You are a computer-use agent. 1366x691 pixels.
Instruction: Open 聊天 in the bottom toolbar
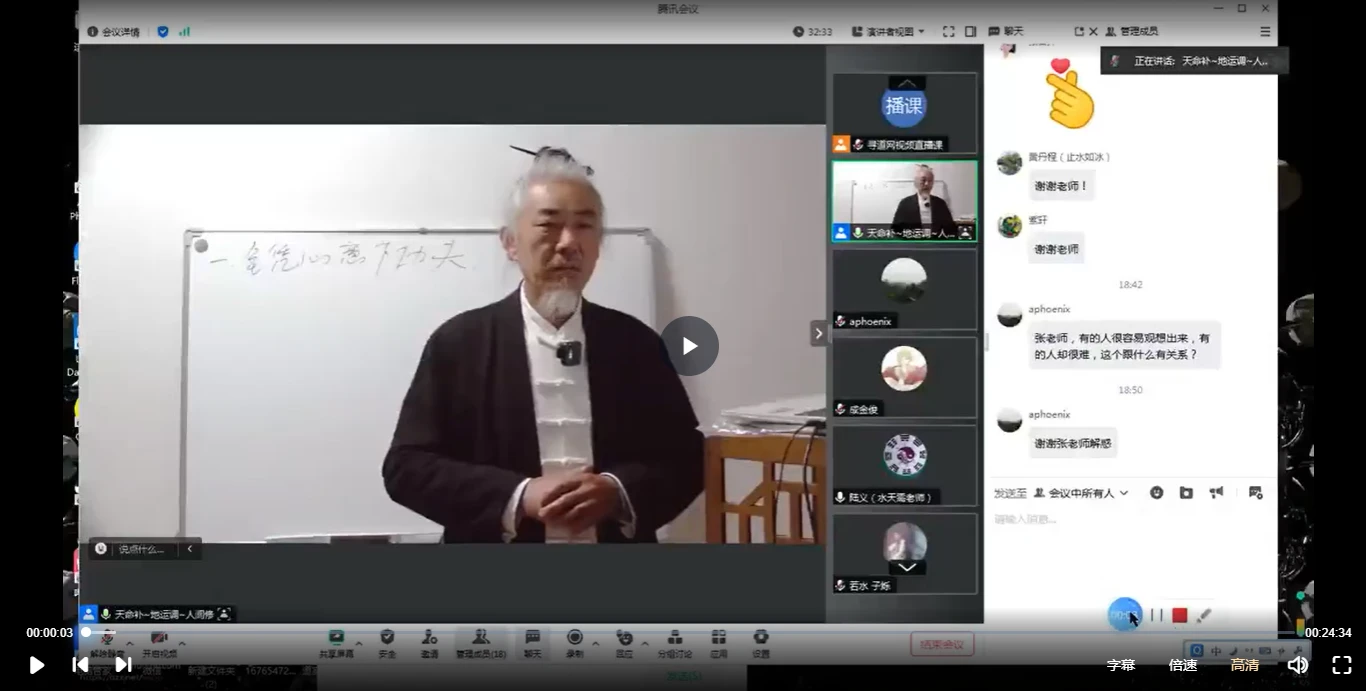533,644
